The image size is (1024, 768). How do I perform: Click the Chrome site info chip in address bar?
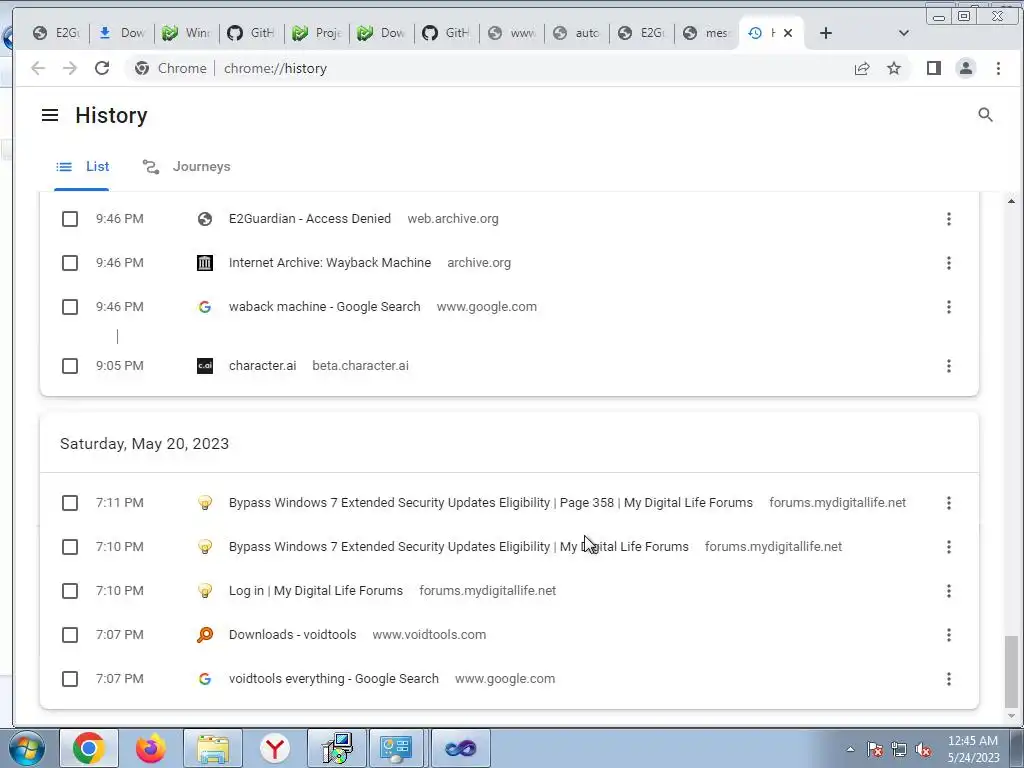(171, 68)
